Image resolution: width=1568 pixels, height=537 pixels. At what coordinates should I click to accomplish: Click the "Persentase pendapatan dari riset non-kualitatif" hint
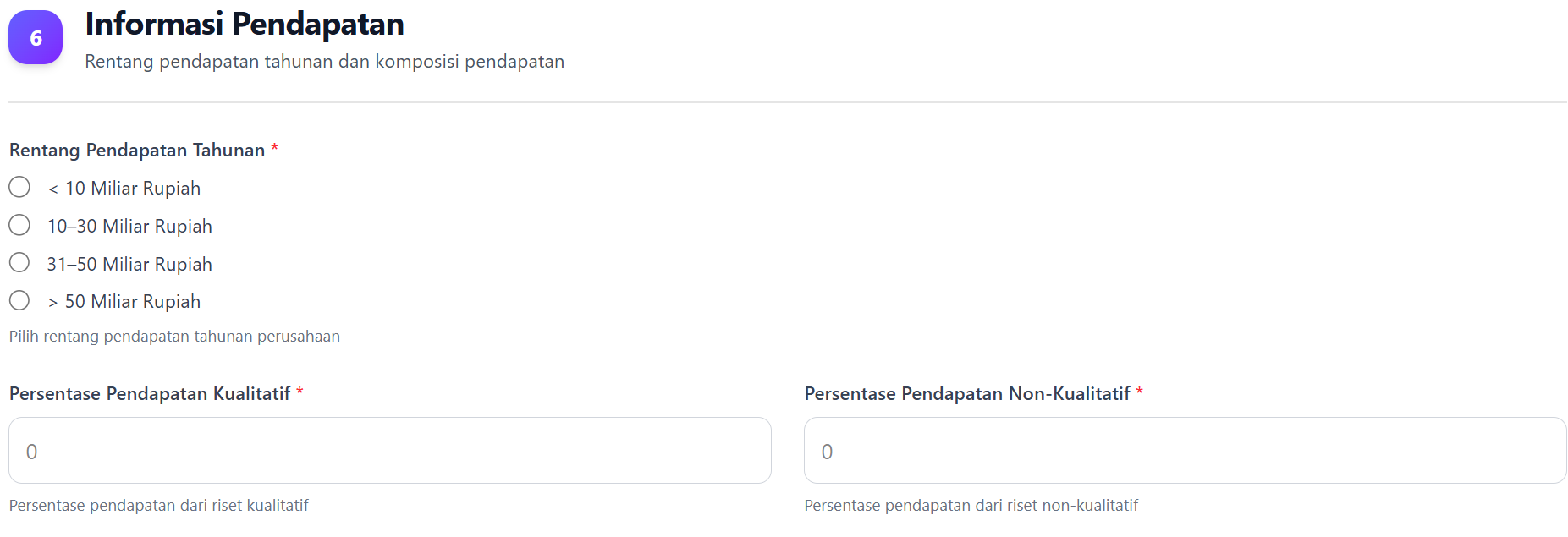pos(971,506)
